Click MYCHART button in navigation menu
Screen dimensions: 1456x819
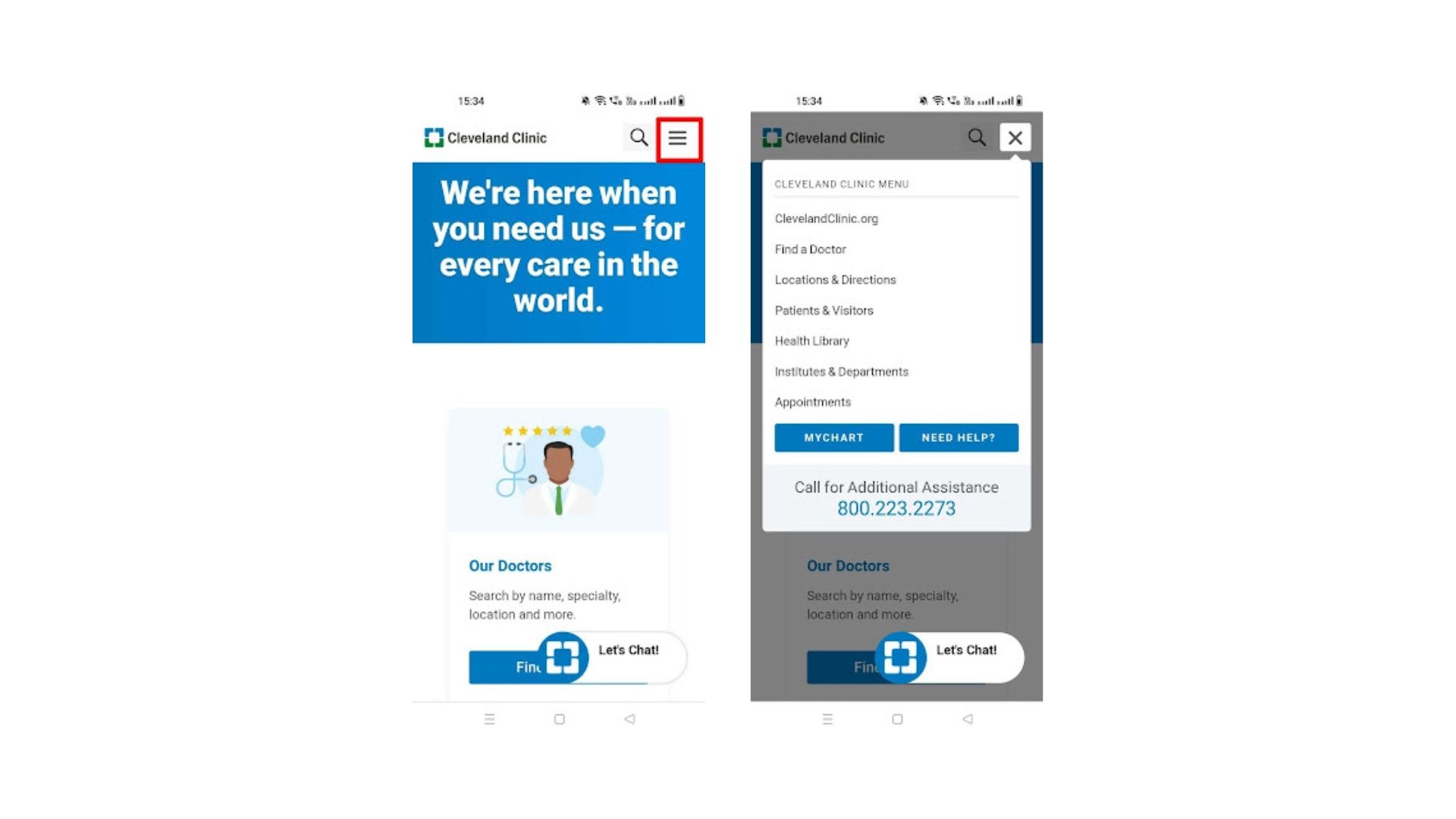click(x=834, y=437)
